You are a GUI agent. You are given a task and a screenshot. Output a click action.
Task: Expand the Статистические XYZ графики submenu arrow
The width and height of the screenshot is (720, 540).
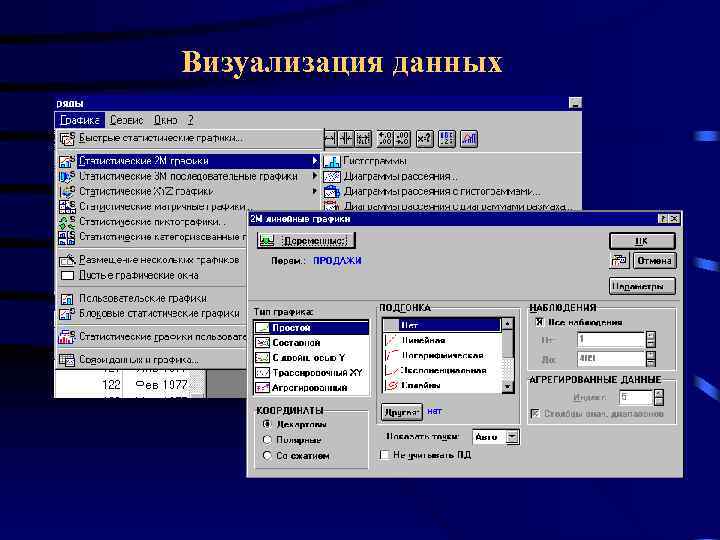315,191
